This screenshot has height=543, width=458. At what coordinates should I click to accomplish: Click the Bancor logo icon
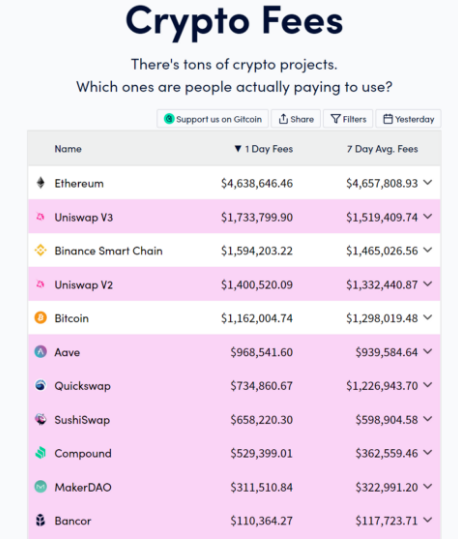[41, 520]
